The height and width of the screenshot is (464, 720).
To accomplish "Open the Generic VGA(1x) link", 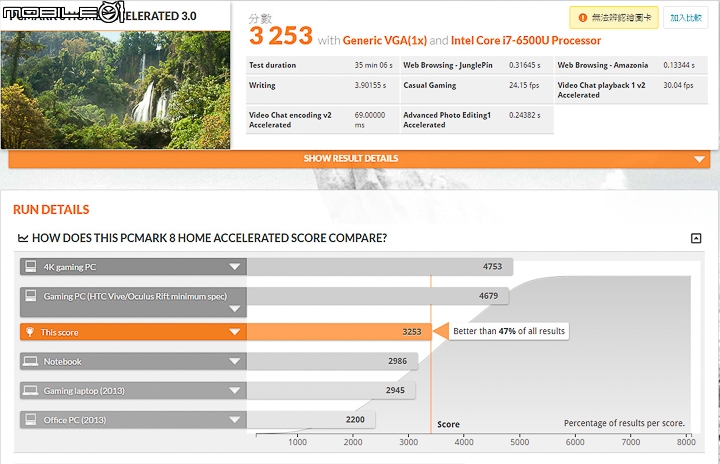I will tap(385, 40).
